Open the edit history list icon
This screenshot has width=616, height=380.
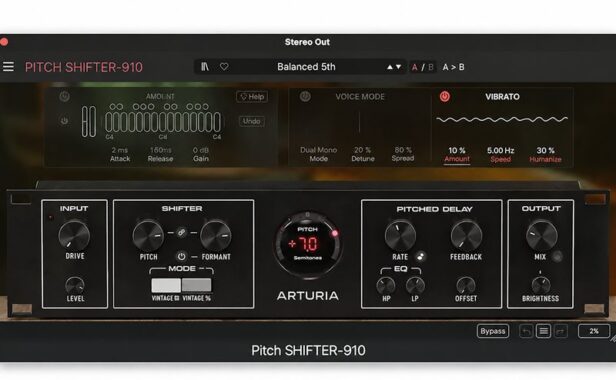click(x=543, y=331)
